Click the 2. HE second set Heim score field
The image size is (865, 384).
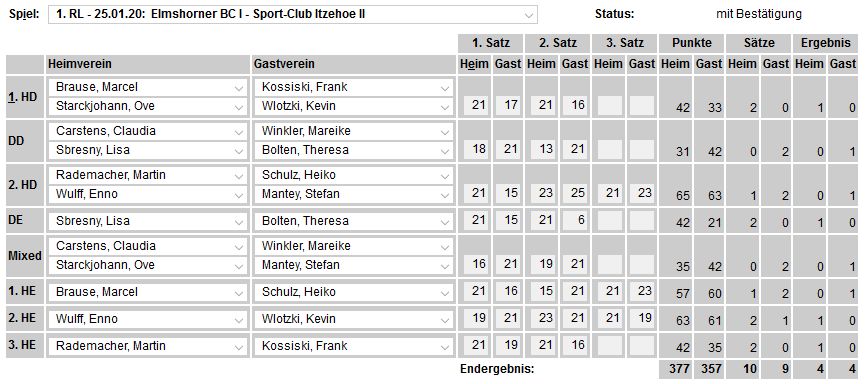(543, 317)
